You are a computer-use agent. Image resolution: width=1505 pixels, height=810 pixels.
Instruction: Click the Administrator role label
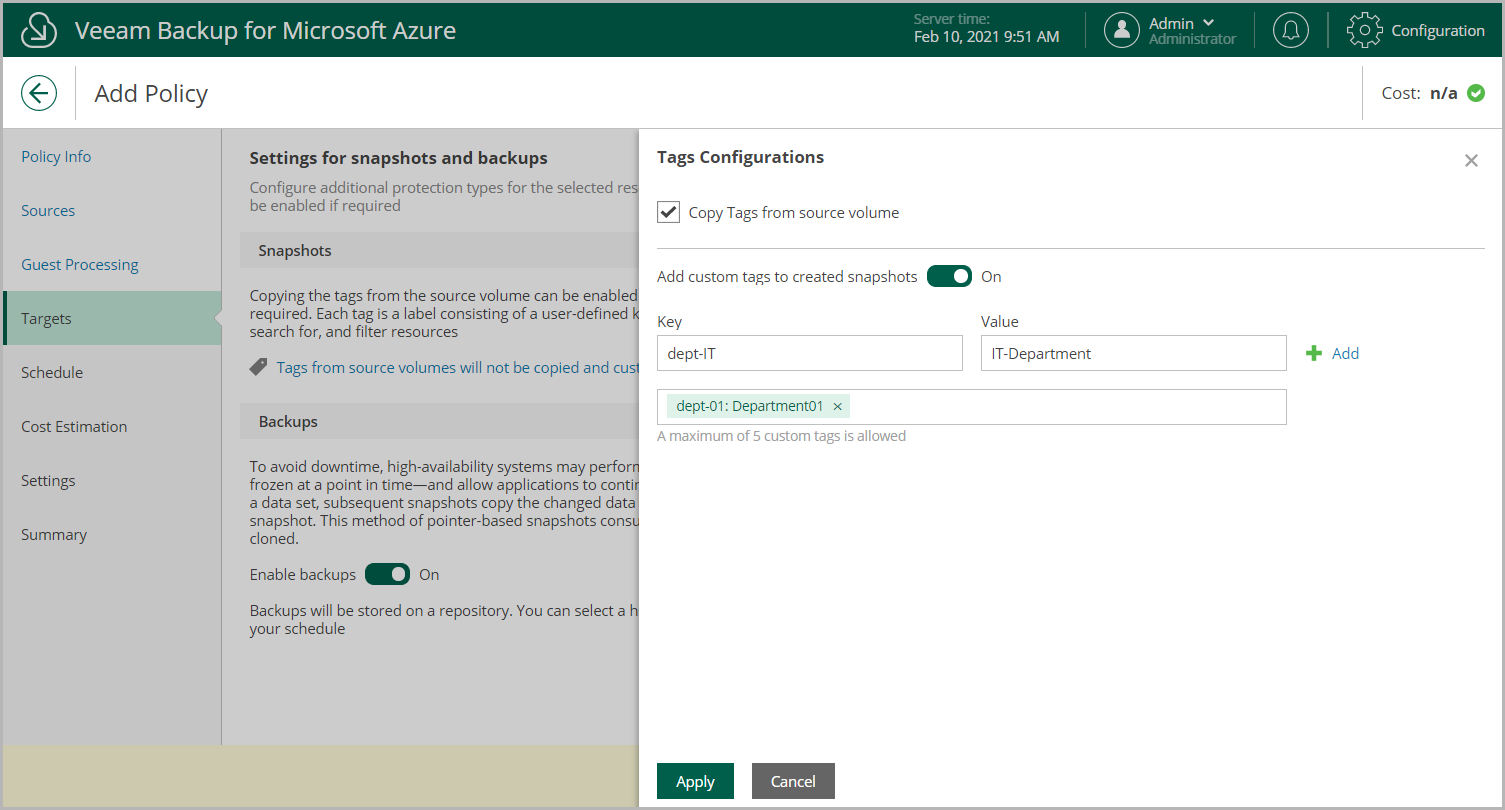coord(1192,39)
